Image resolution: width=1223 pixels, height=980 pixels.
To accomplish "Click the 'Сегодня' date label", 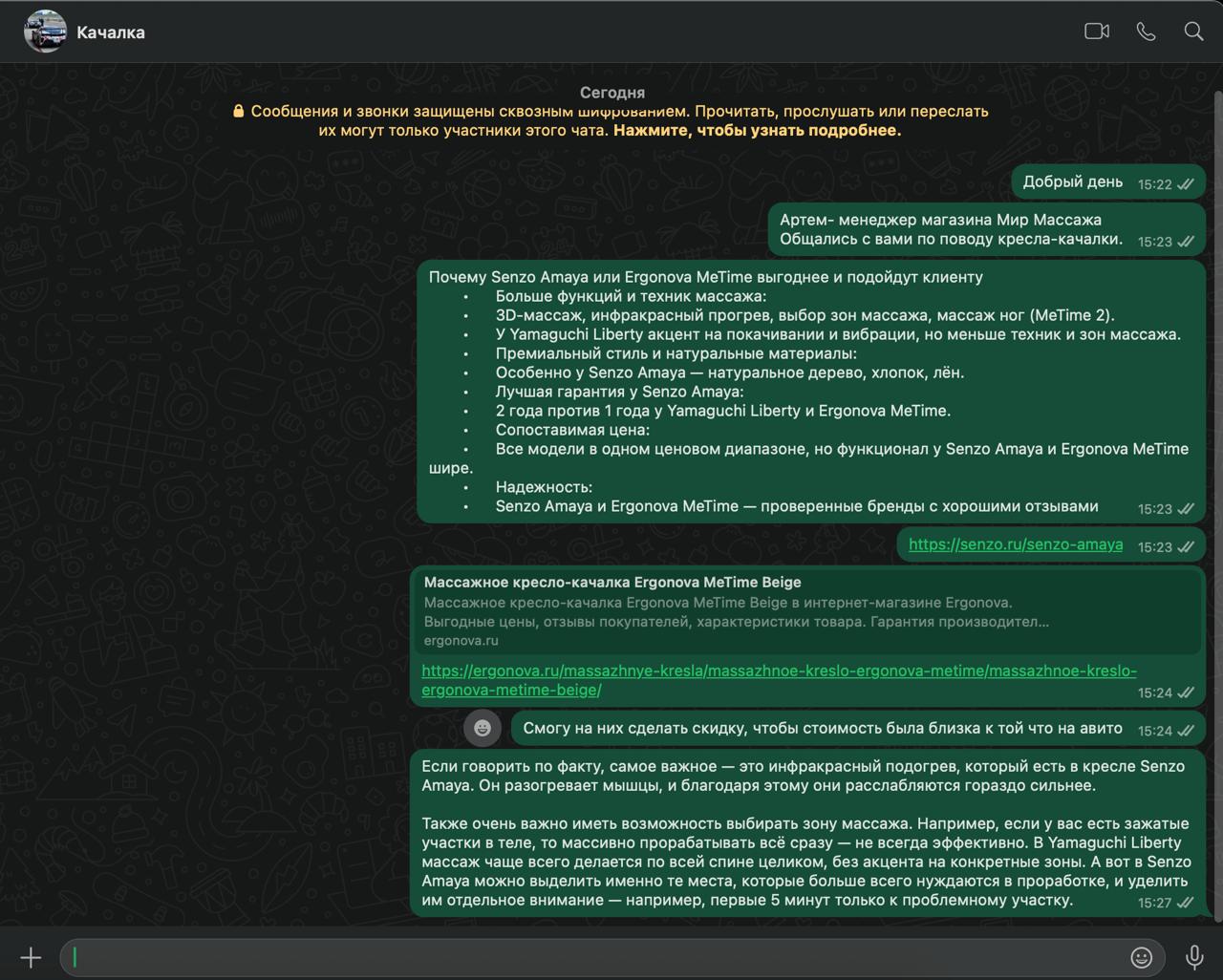I will (612, 93).
